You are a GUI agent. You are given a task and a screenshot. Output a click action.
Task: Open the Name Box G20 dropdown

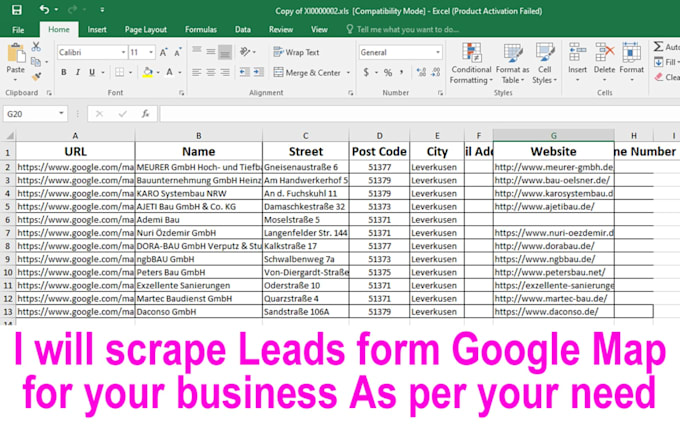click(x=61, y=114)
